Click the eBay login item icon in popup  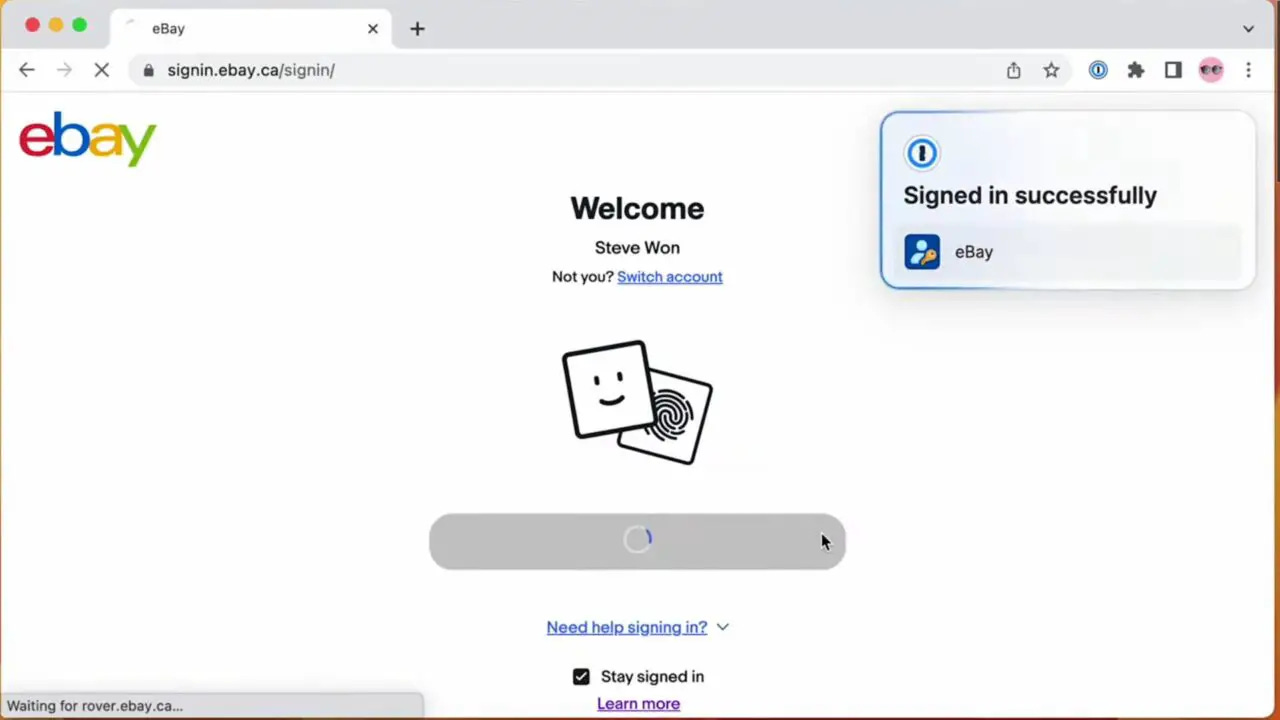pos(922,252)
